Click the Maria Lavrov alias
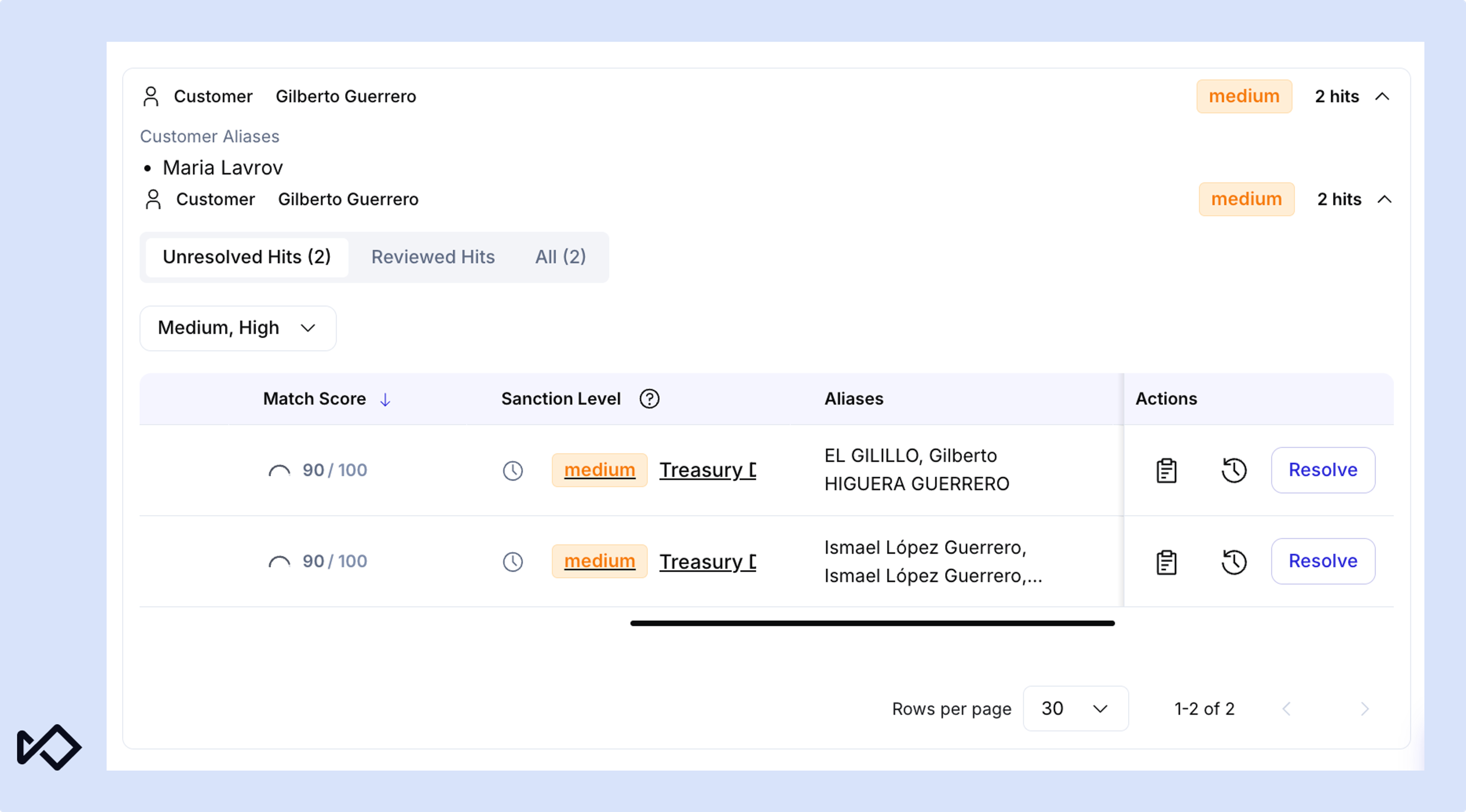This screenshot has height=812, width=1466. (x=223, y=168)
